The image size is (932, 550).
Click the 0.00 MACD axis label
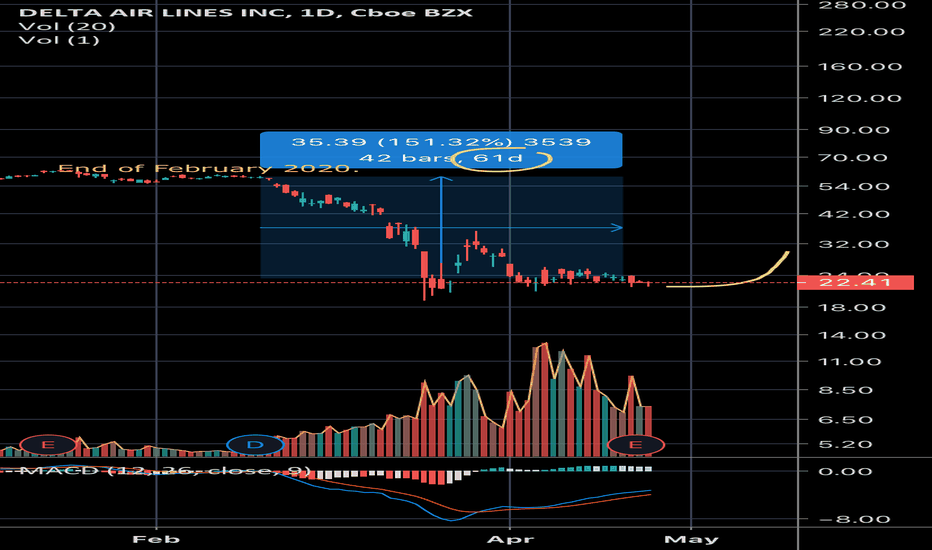click(x=852, y=471)
